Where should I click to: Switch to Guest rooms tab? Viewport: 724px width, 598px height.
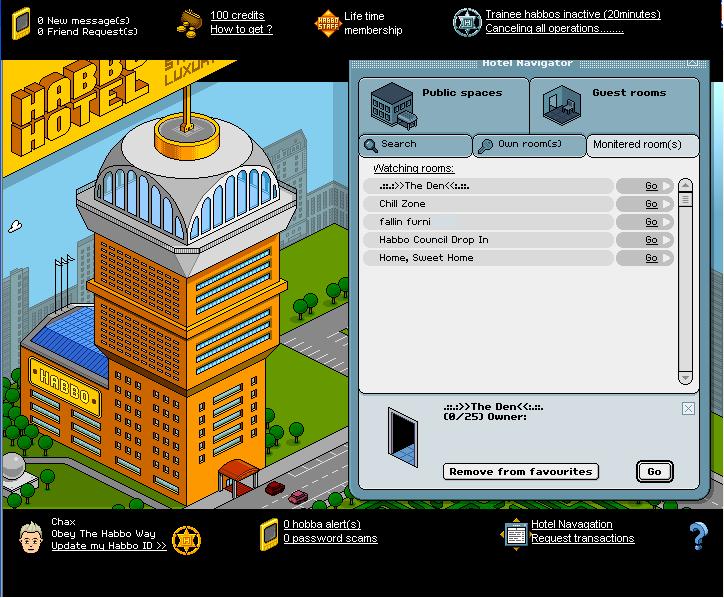[x=614, y=106]
